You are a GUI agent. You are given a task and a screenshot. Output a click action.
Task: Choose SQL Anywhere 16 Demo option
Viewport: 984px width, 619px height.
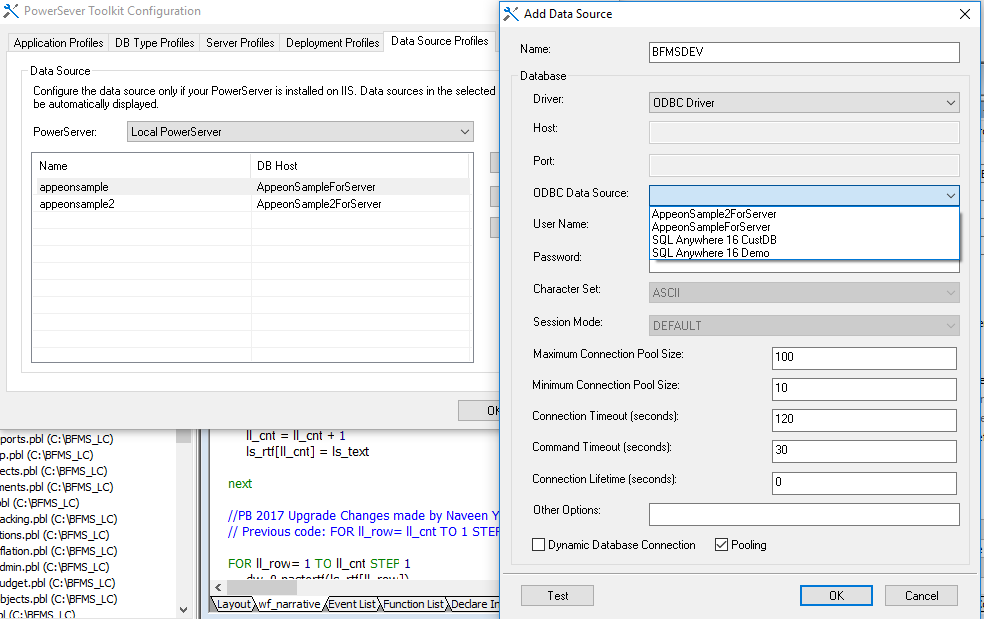pyautogui.click(x=710, y=253)
